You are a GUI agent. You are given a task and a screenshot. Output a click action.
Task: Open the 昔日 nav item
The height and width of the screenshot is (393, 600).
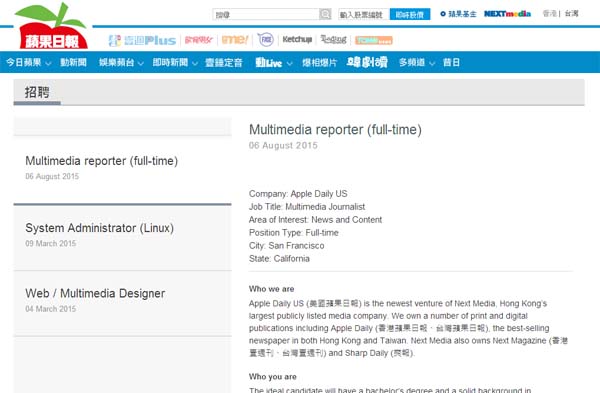point(451,62)
